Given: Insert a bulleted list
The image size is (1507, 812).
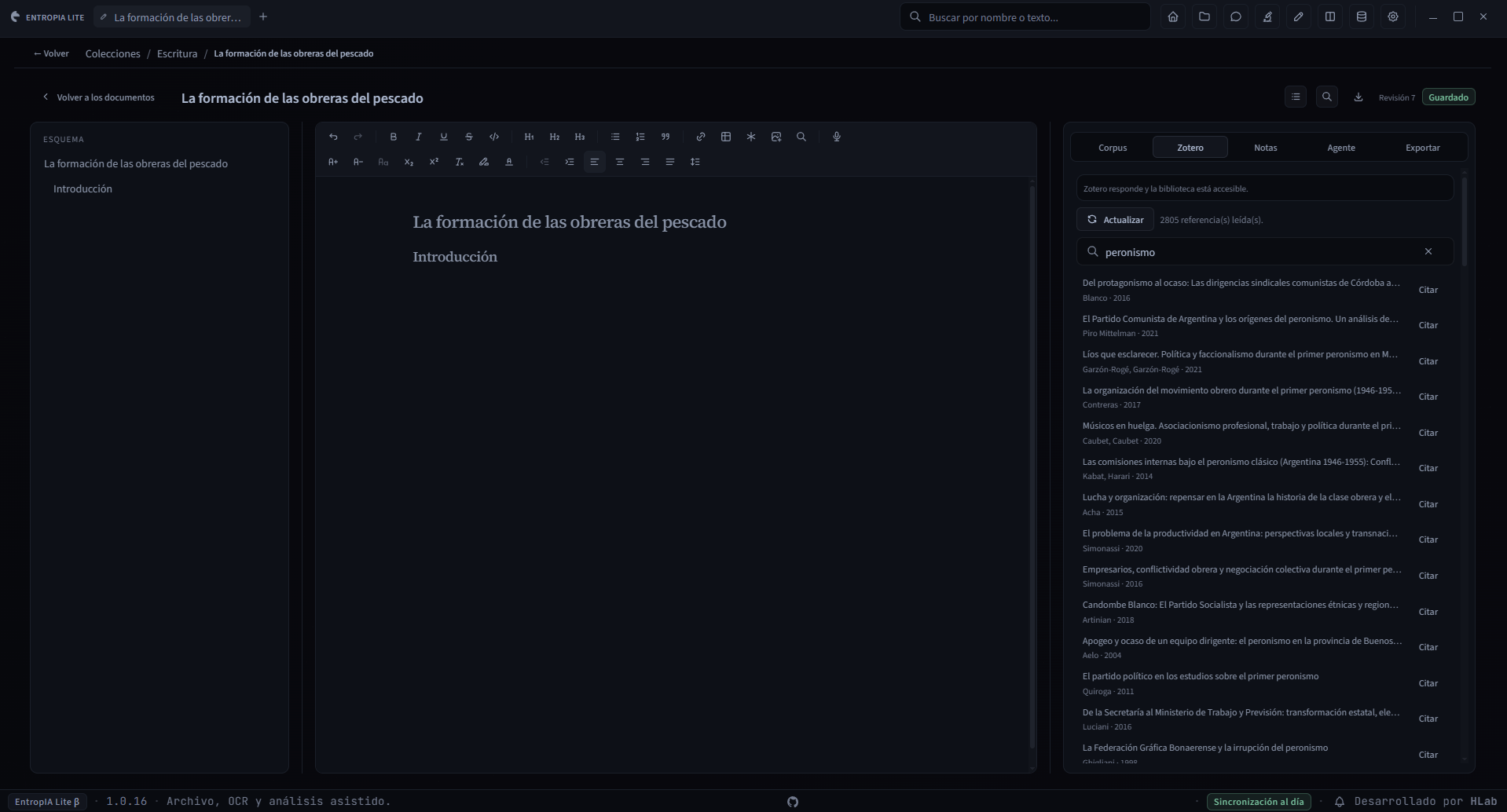Looking at the screenshot, I should (615, 137).
